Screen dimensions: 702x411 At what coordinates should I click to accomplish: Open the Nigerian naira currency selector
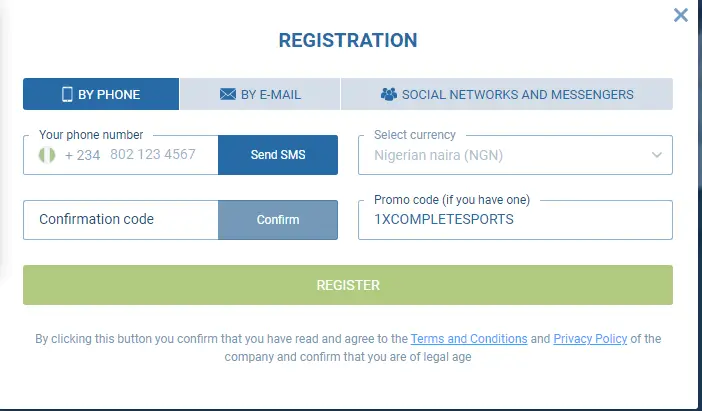[505, 155]
